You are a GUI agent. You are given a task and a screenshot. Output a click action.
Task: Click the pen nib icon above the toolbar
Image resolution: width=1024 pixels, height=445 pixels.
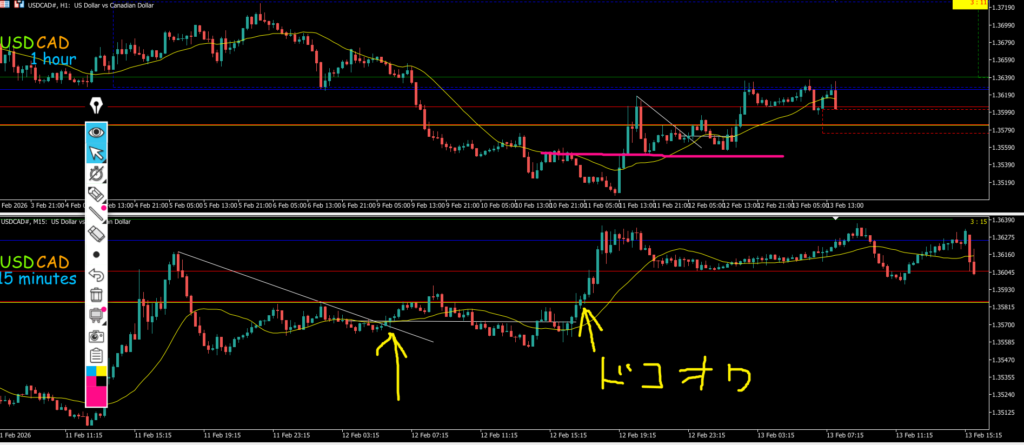(96, 106)
